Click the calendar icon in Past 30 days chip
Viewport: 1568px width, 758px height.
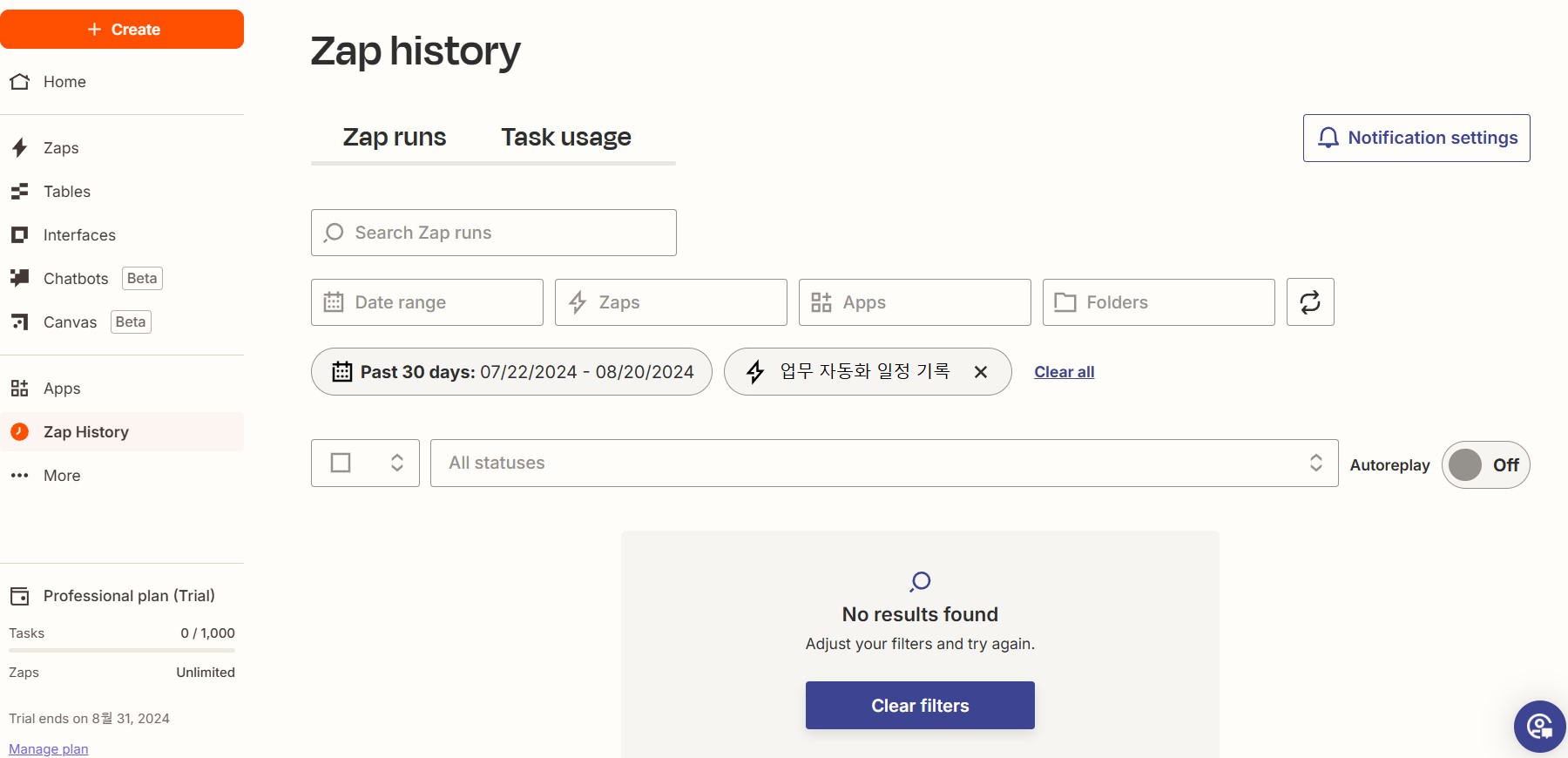[342, 372]
